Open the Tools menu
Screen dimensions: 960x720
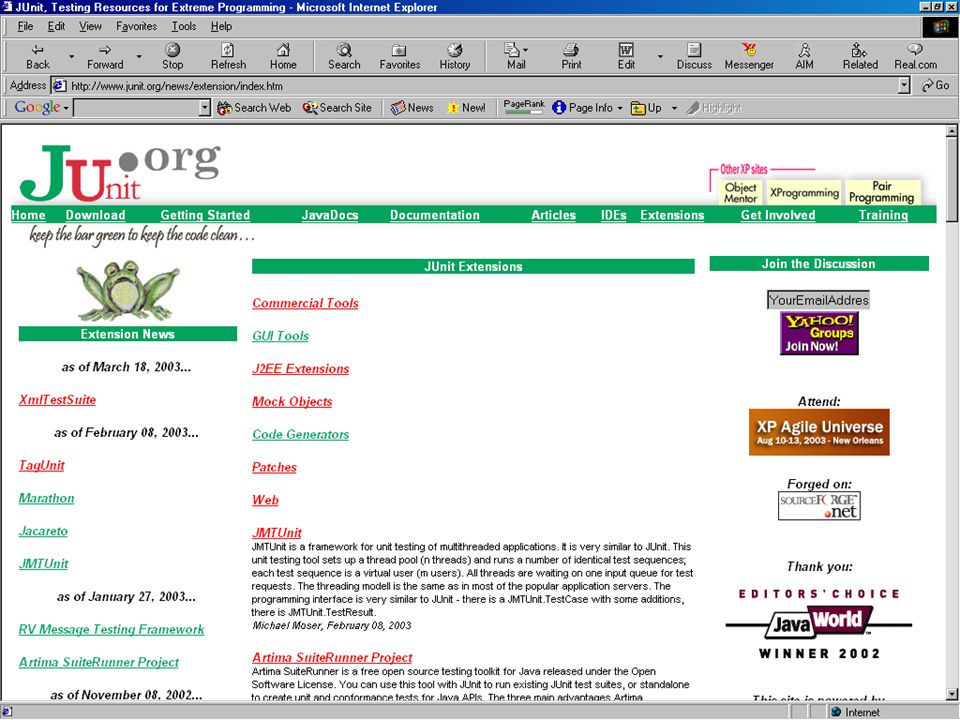[x=184, y=26]
